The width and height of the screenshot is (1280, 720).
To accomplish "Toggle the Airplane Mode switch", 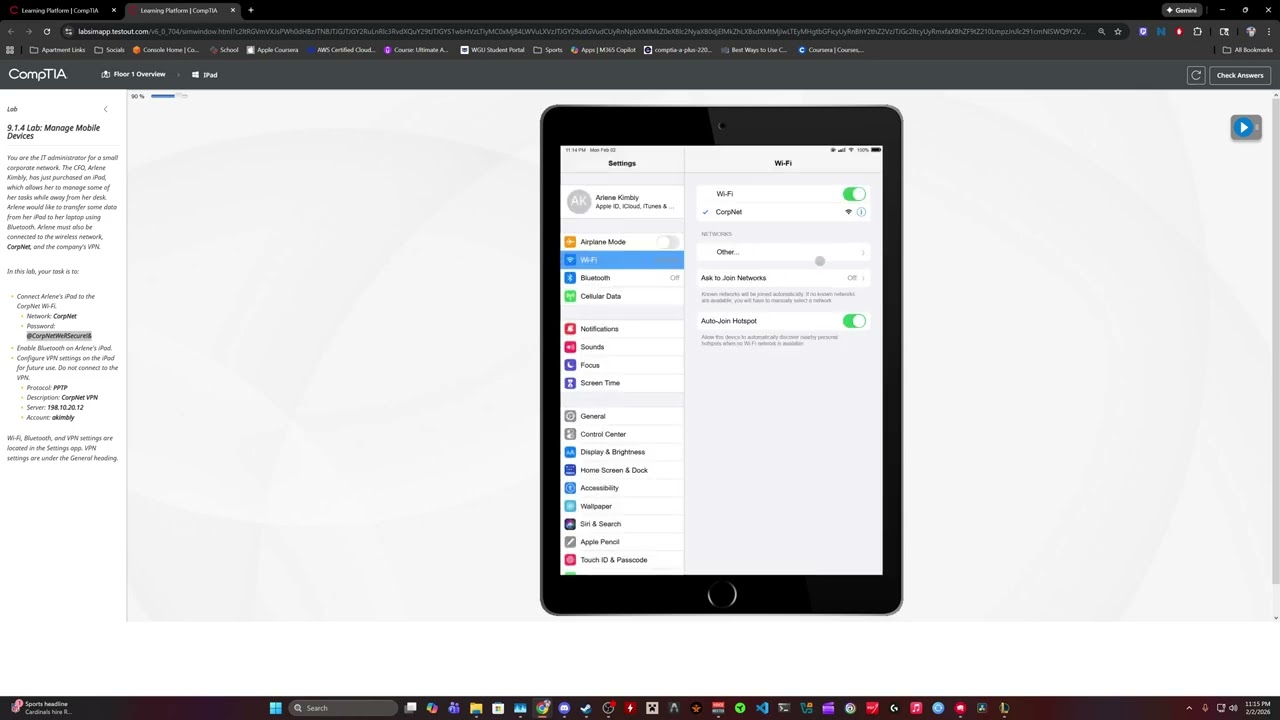I will point(668,242).
